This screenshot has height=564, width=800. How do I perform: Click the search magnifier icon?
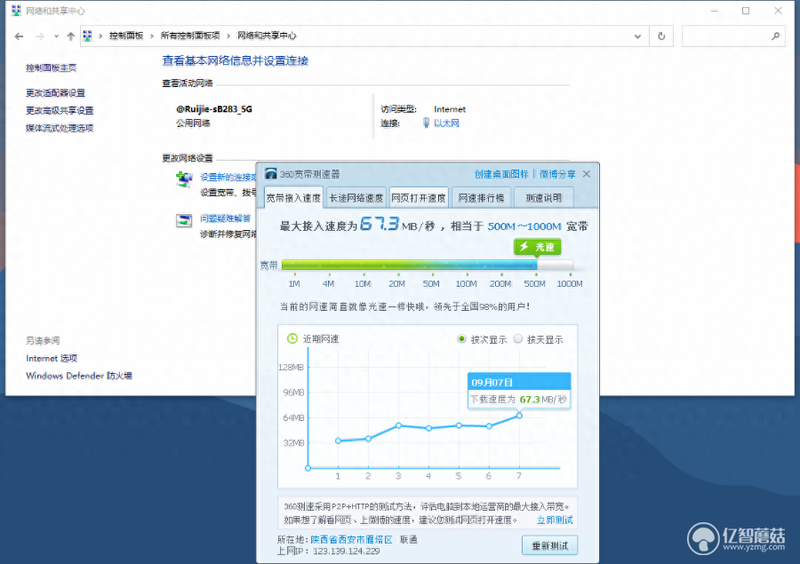pyautogui.click(x=776, y=36)
